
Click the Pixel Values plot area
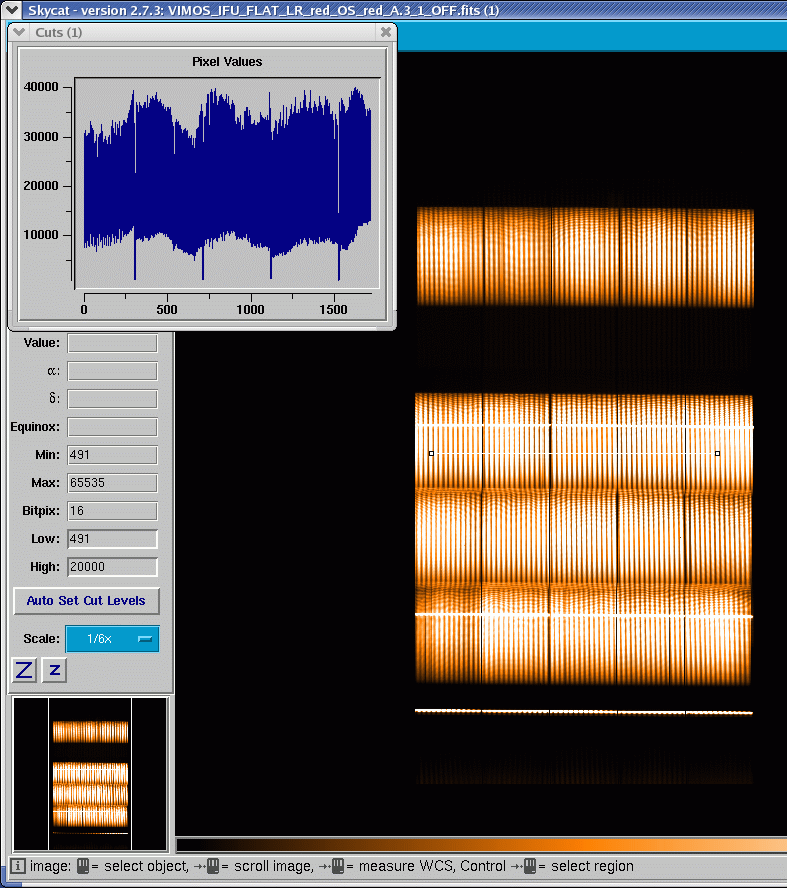pyautogui.click(x=227, y=183)
